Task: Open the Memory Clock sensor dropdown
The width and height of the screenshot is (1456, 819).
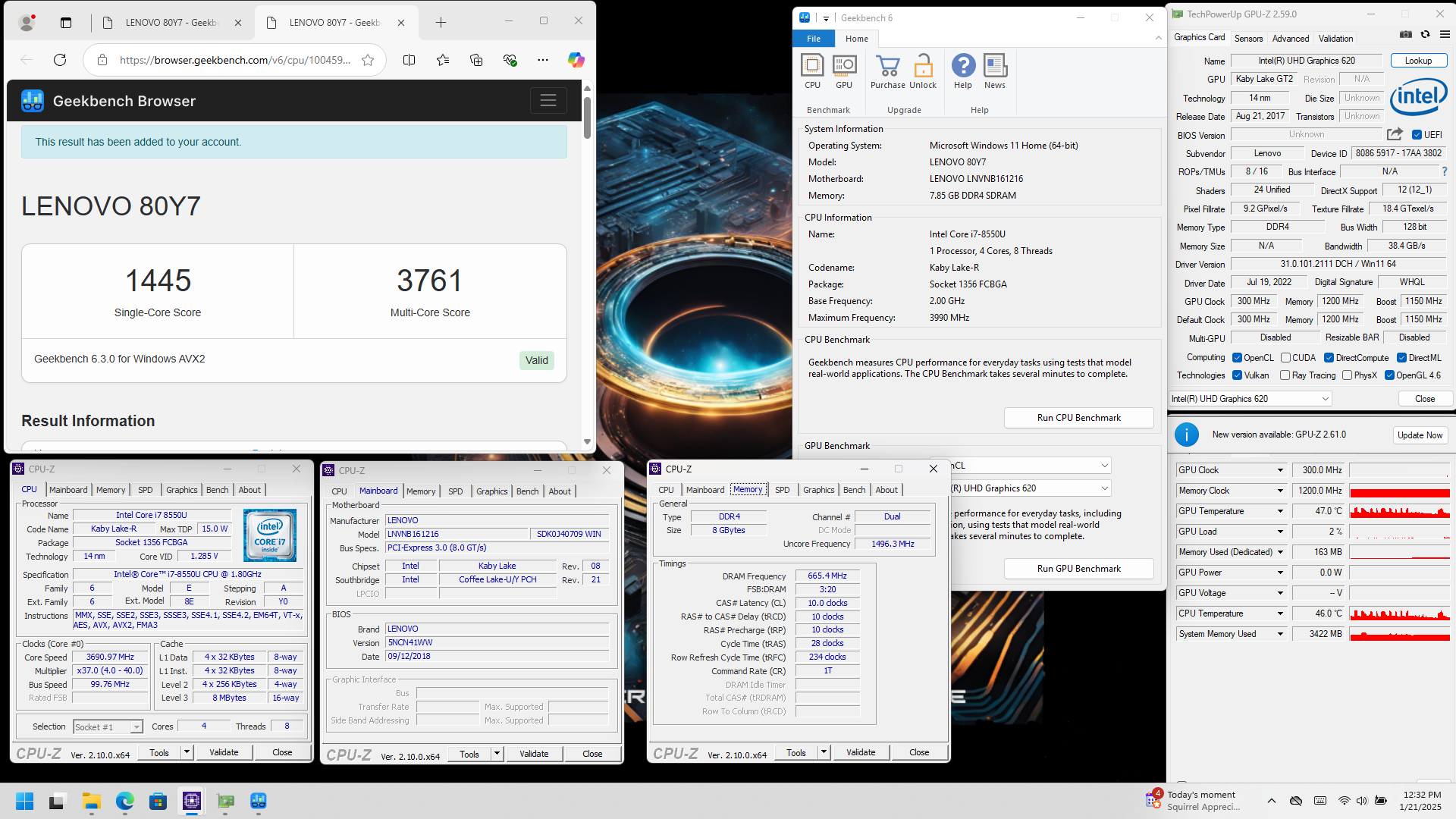Action: point(1280,491)
